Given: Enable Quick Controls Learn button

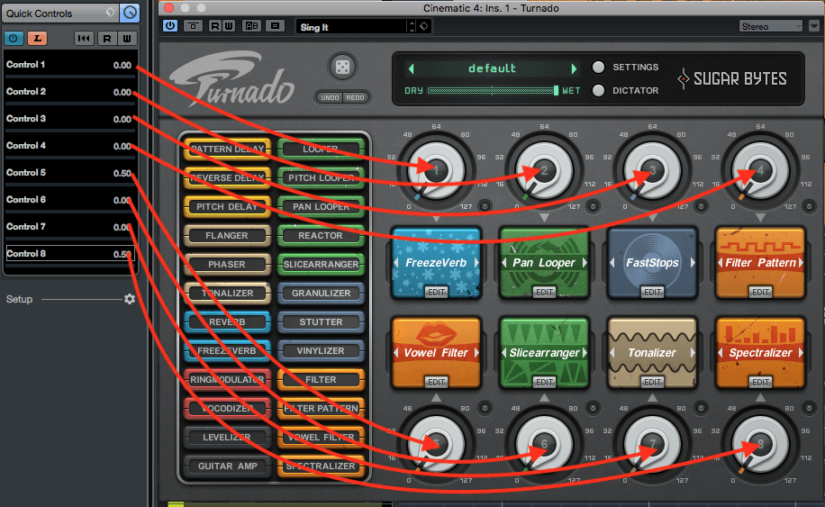Looking at the screenshot, I should [x=37, y=38].
